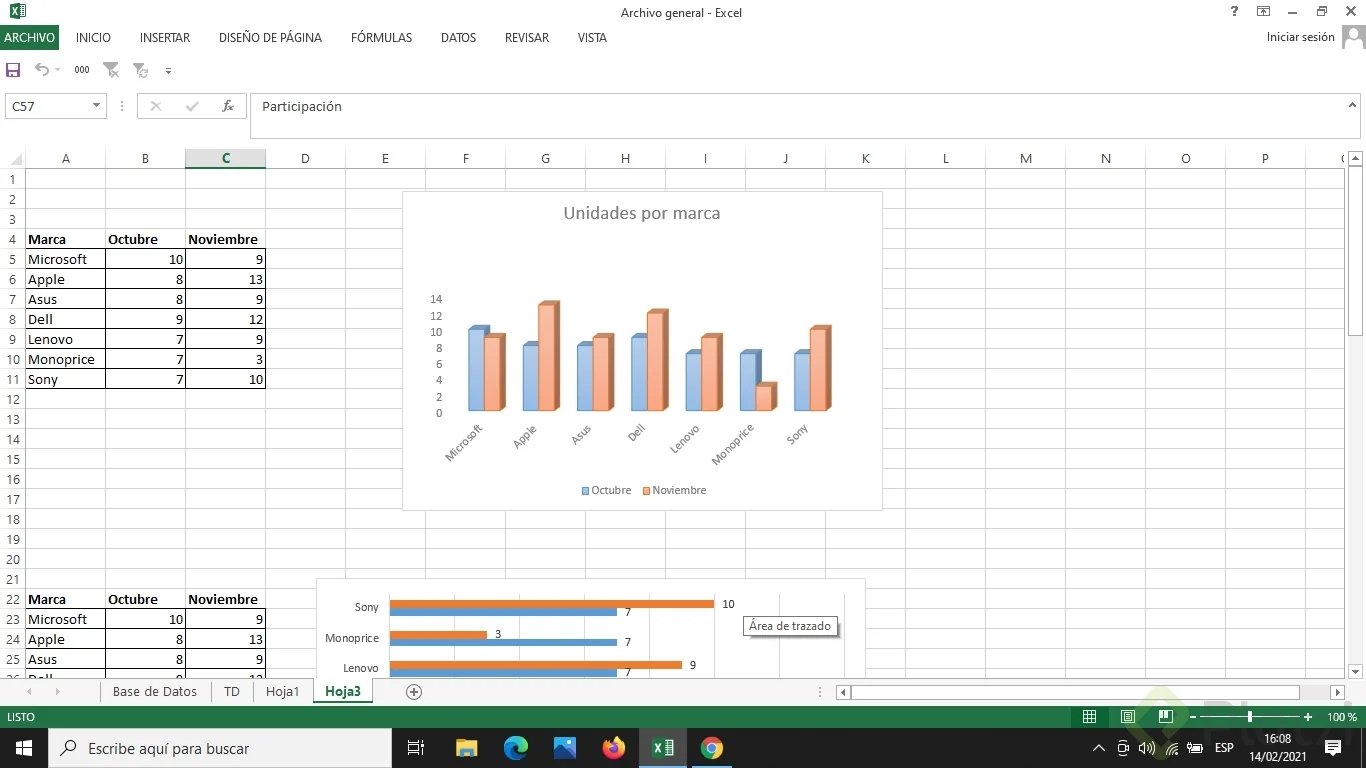
Task: Click the Noviembre legend entry in chart
Action: click(674, 490)
